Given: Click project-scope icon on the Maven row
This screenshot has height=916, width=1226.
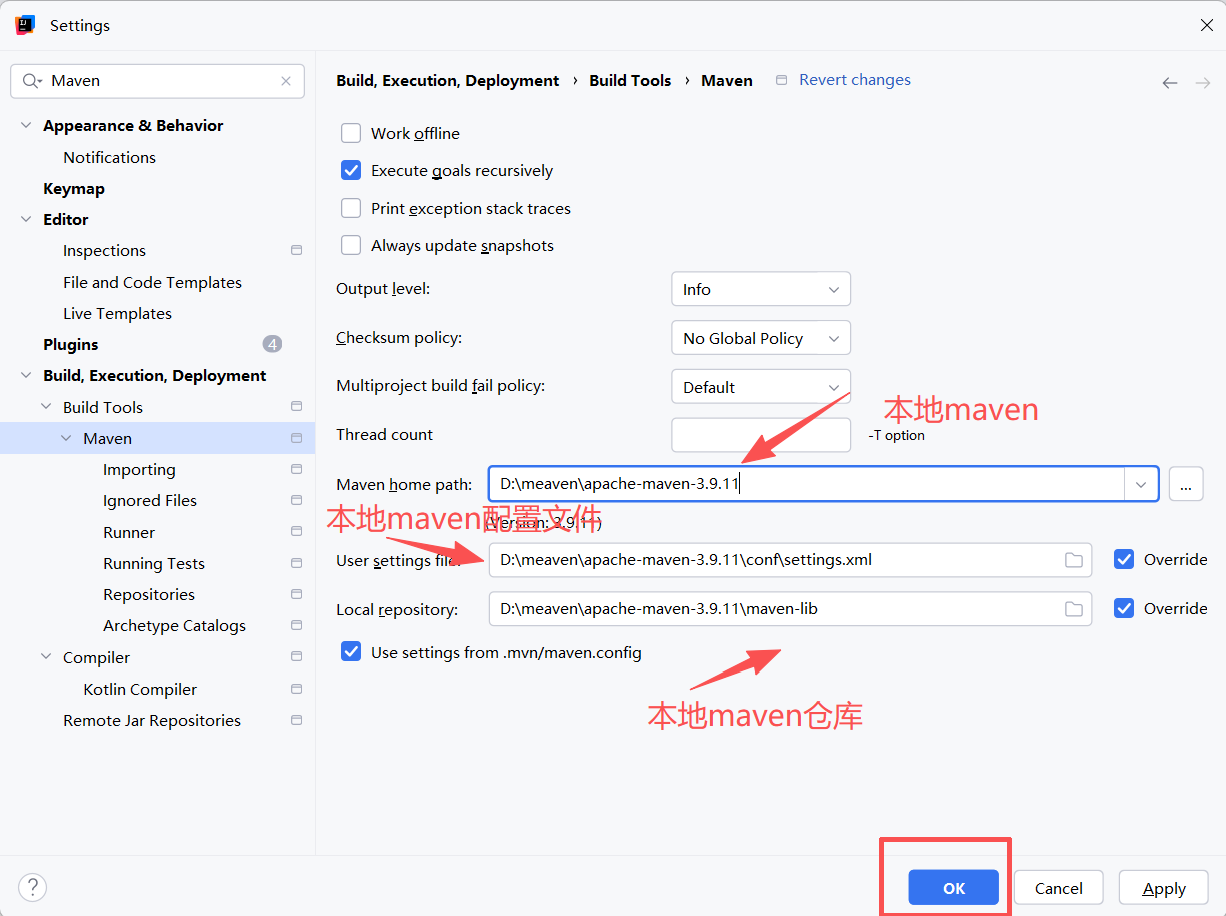Looking at the screenshot, I should [296, 438].
